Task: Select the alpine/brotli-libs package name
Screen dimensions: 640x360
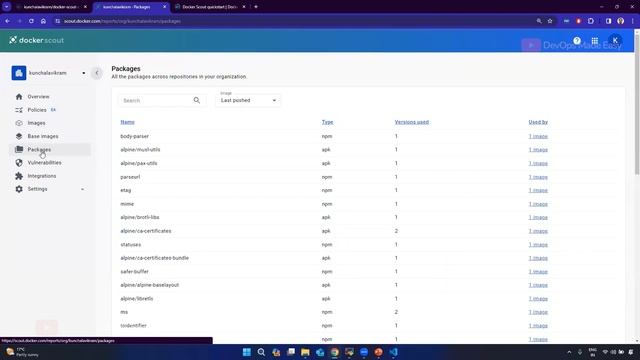Action: (x=140, y=217)
